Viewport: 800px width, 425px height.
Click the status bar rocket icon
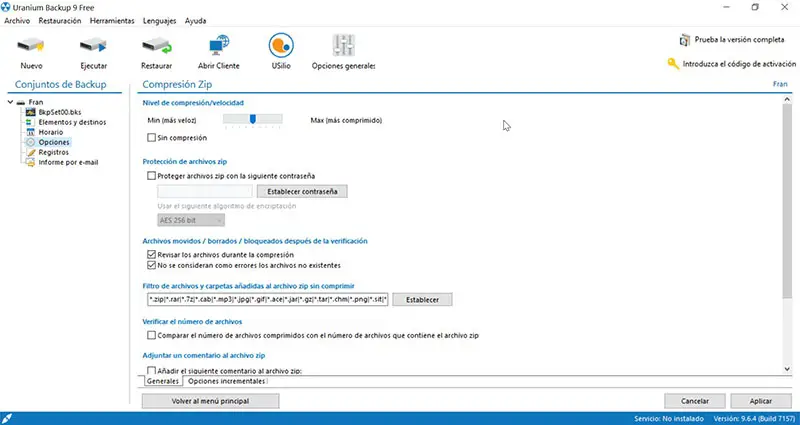[x=7, y=419]
